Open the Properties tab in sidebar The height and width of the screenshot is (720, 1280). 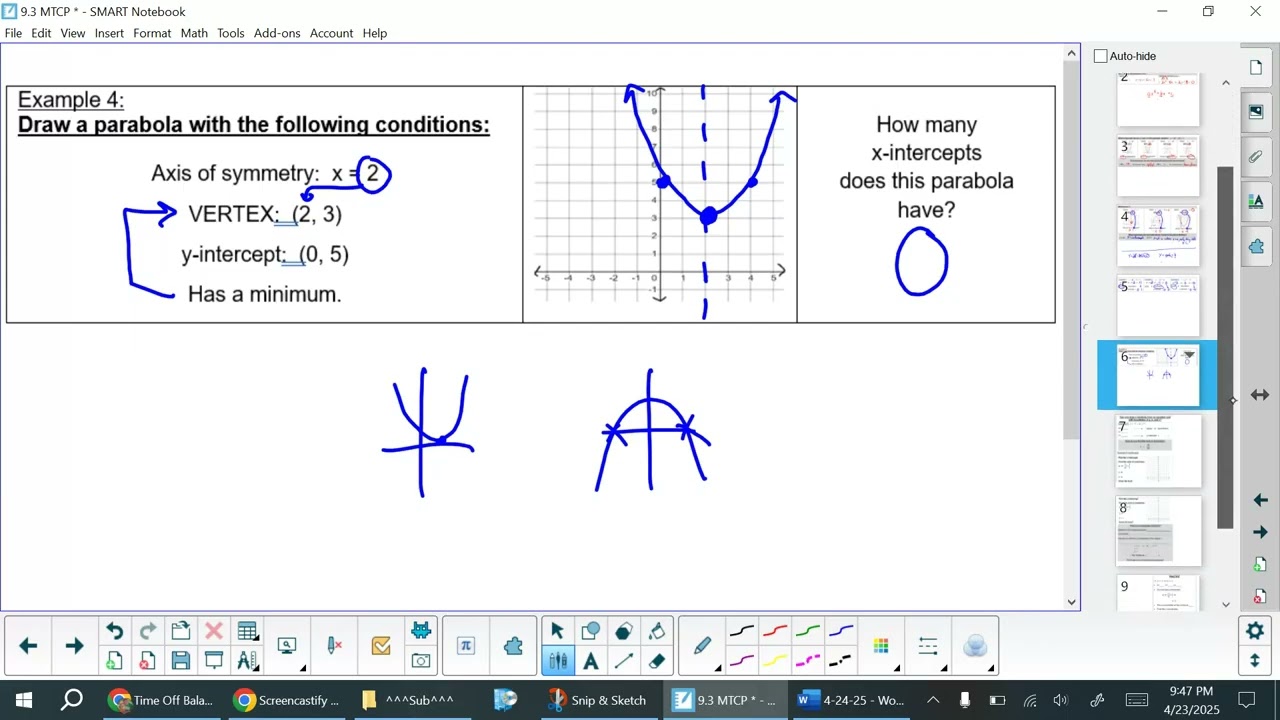pyautogui.click(x=1256, y=202)
